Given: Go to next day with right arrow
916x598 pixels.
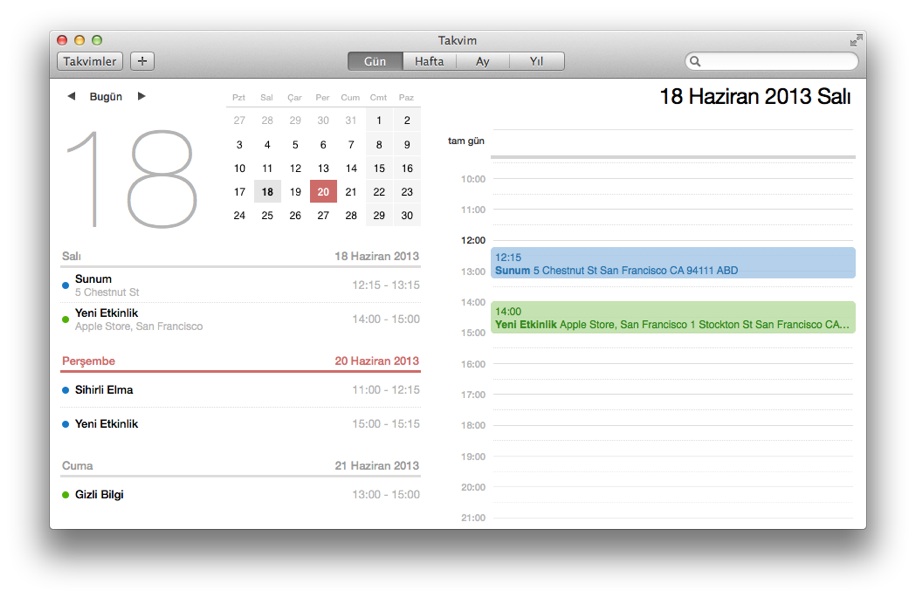Looking at the screenshot, I should 142,97.
